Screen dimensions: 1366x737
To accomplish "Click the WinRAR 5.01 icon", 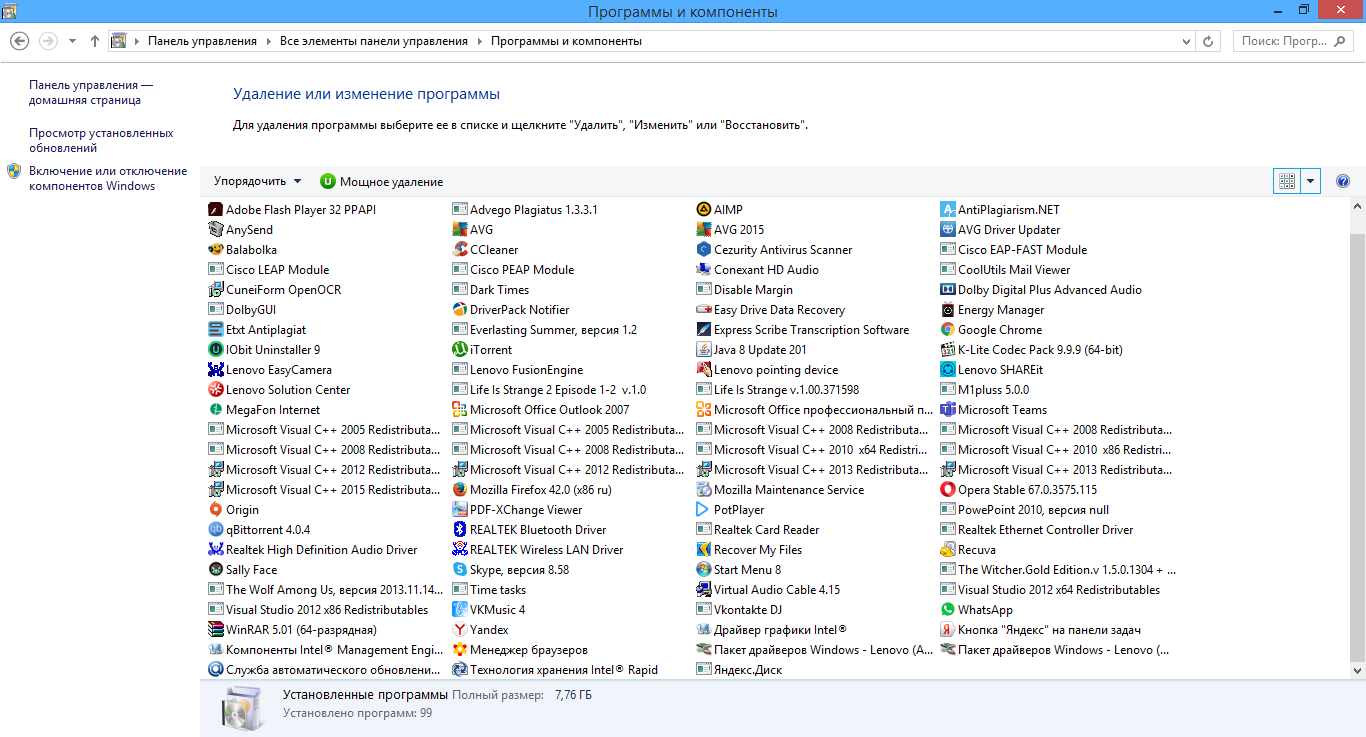I will (x=215, y=630).
